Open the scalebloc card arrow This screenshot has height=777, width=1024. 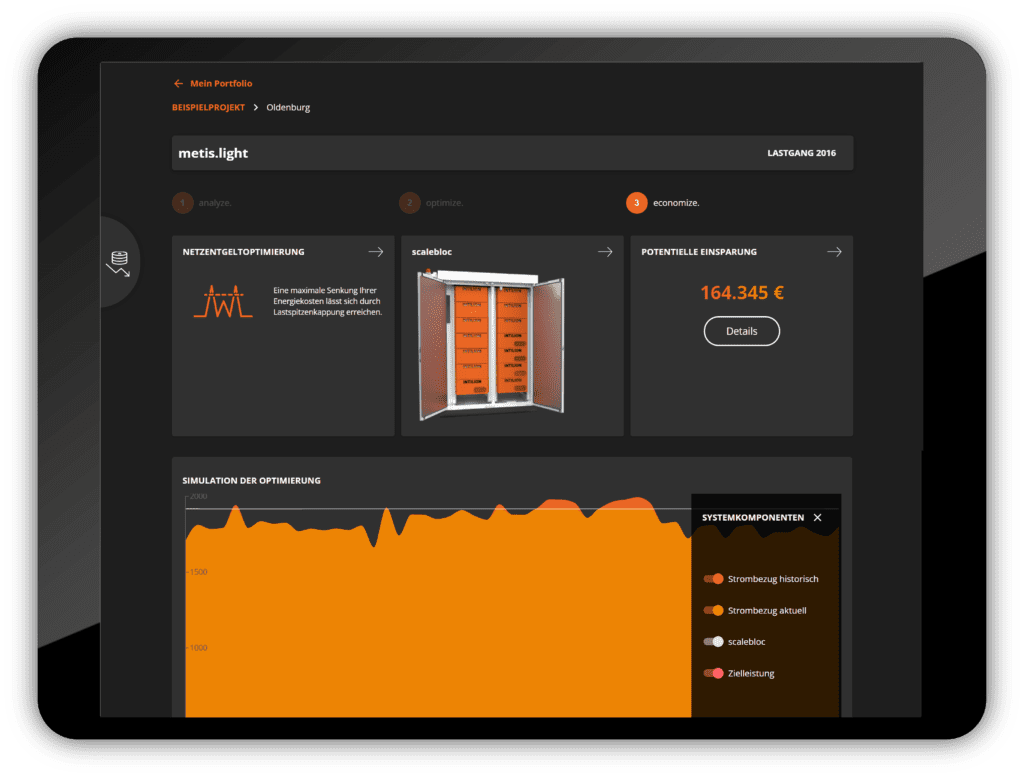[605, 252]
